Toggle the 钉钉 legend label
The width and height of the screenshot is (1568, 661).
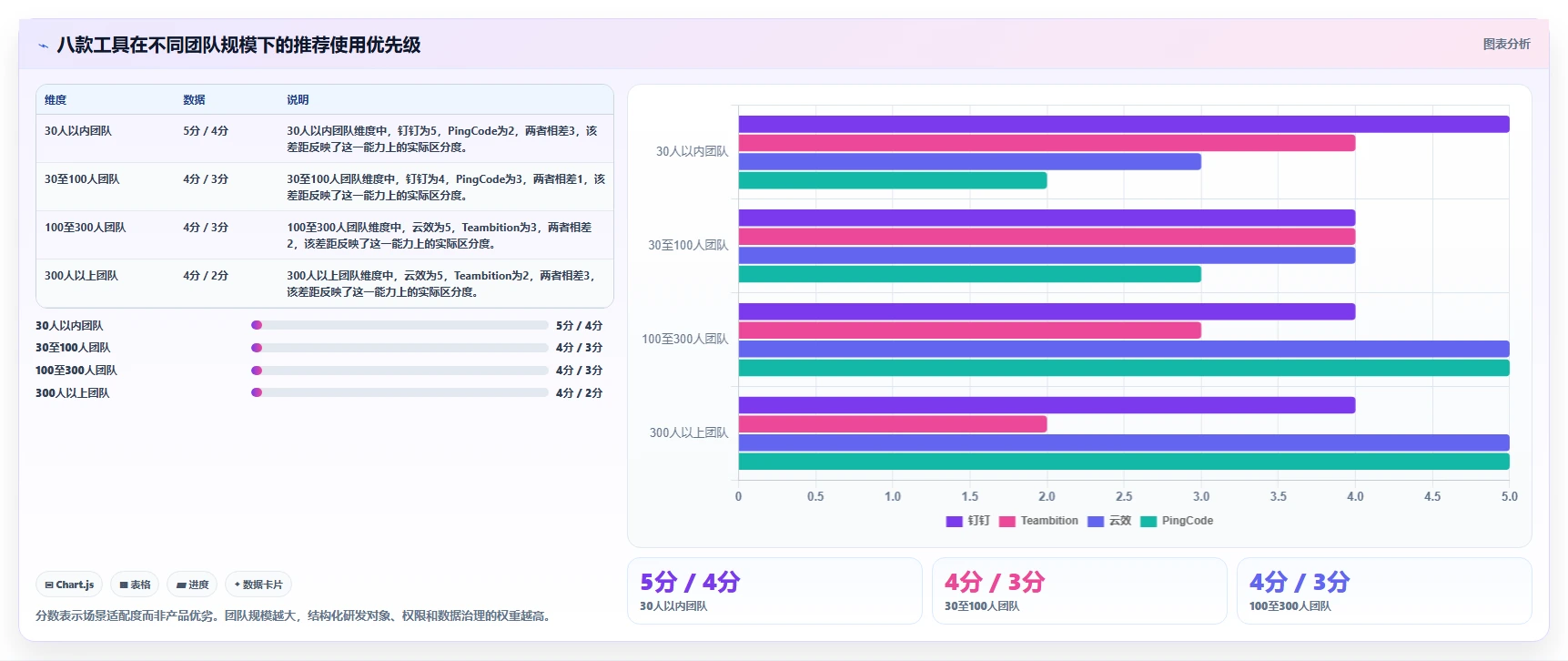[x=978, y=521]
